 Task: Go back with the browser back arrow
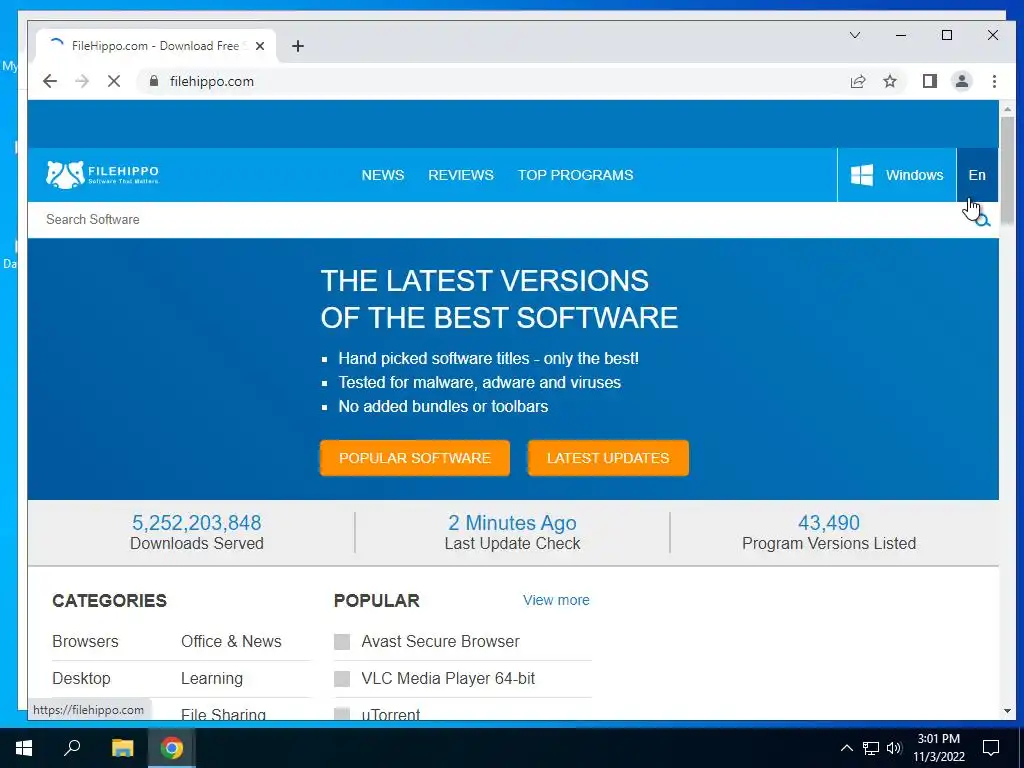(50, 81)
